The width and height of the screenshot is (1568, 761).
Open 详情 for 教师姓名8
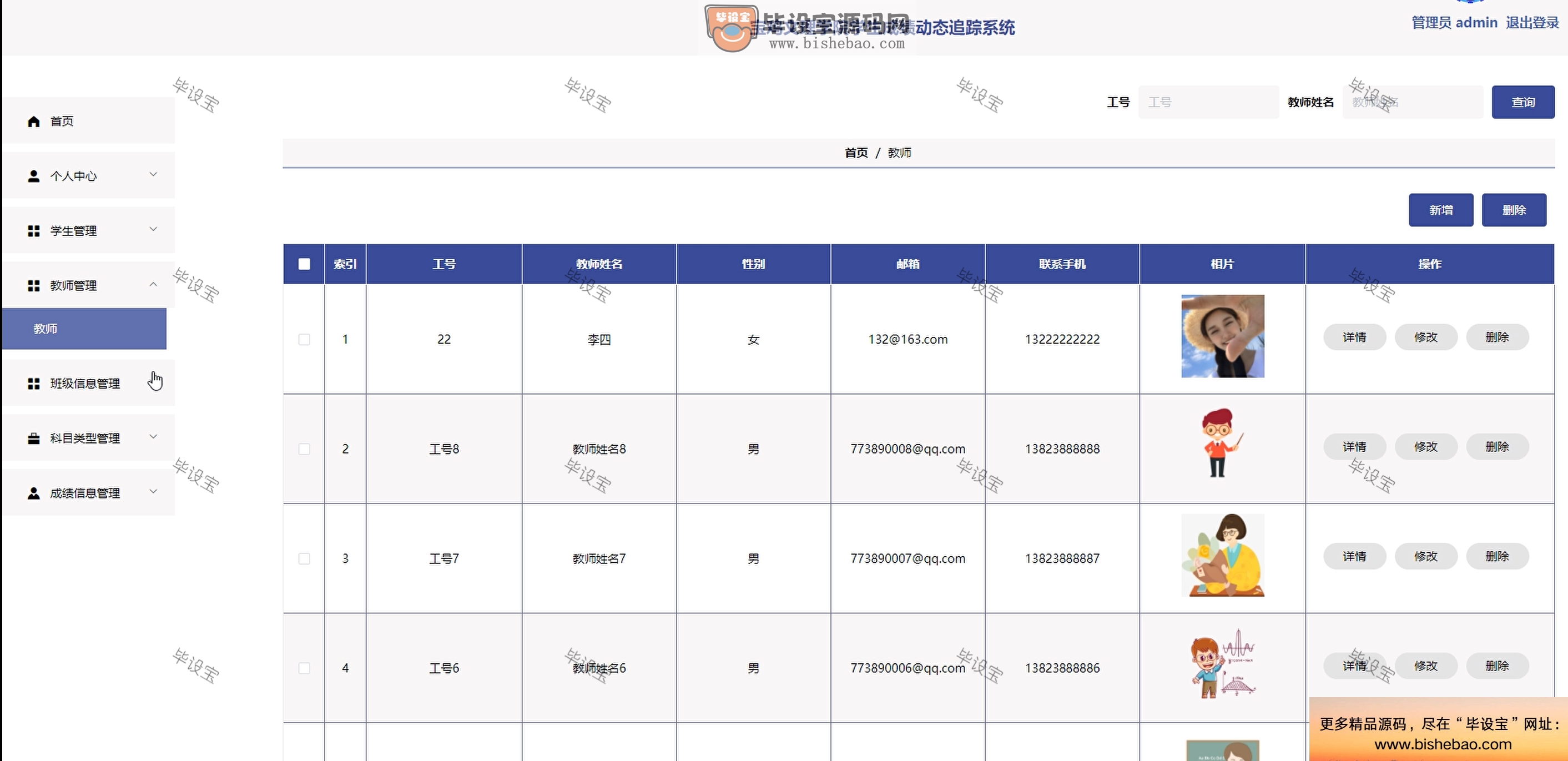coord(1354,447)
